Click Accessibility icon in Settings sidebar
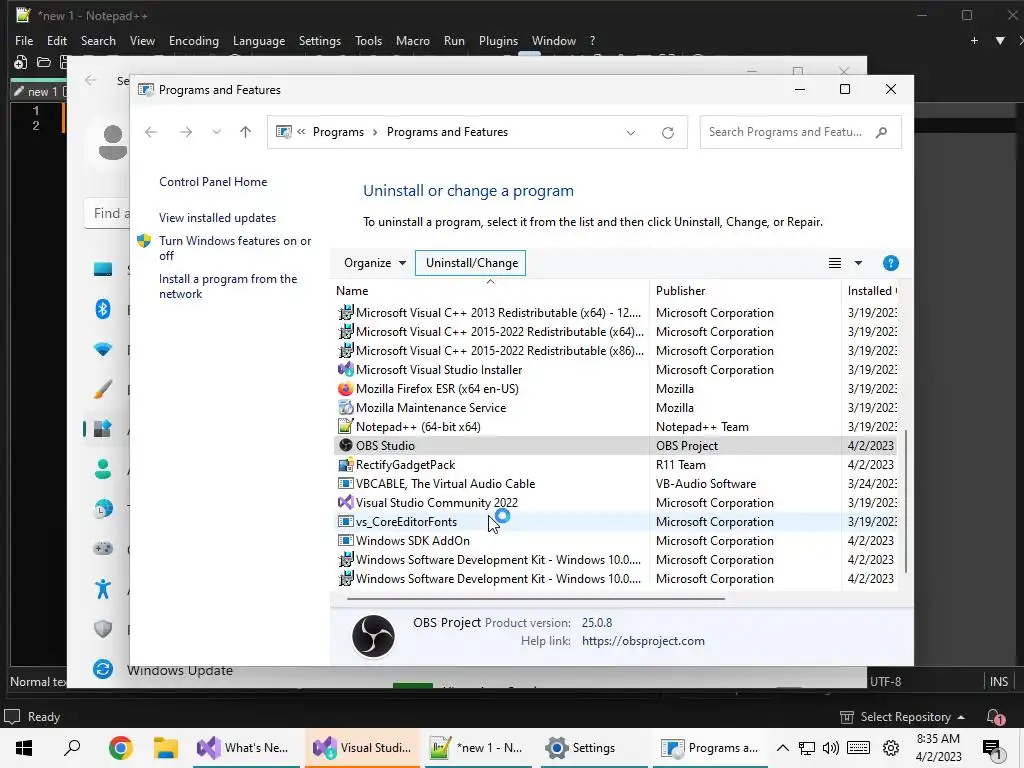This screenshot has height=768, width=1024. pyautogui.click(x=103, y=588)
